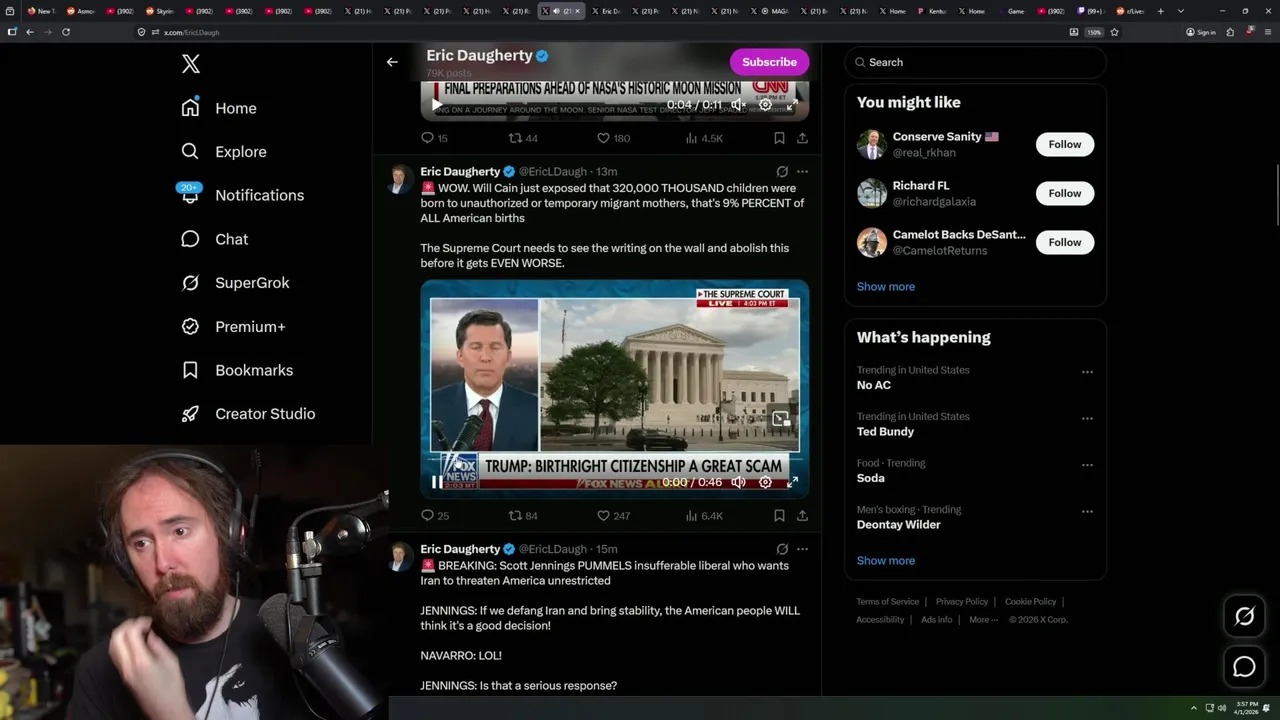
Task: Subscribe to Eric Daugherty
Action: (x=769, y=62)
